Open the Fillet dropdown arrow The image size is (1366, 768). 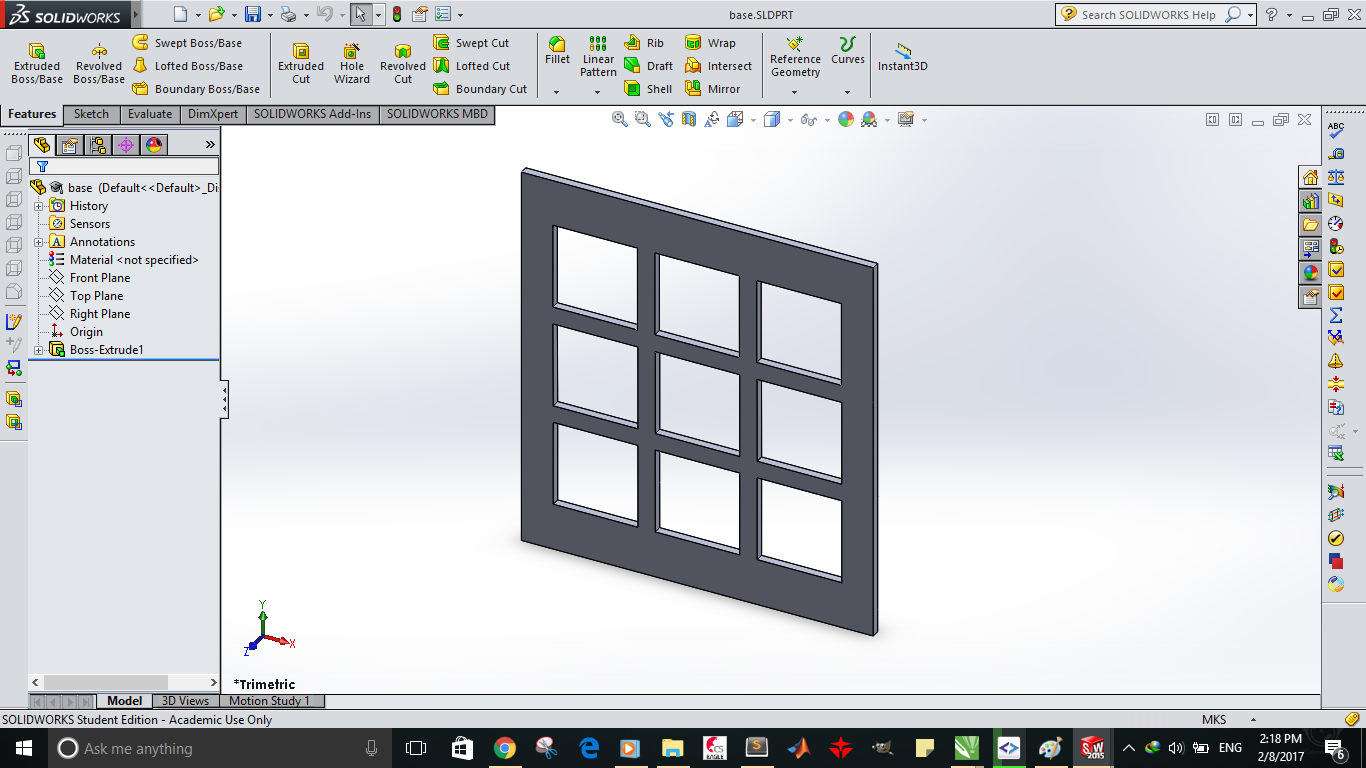[x=557, y=92]
